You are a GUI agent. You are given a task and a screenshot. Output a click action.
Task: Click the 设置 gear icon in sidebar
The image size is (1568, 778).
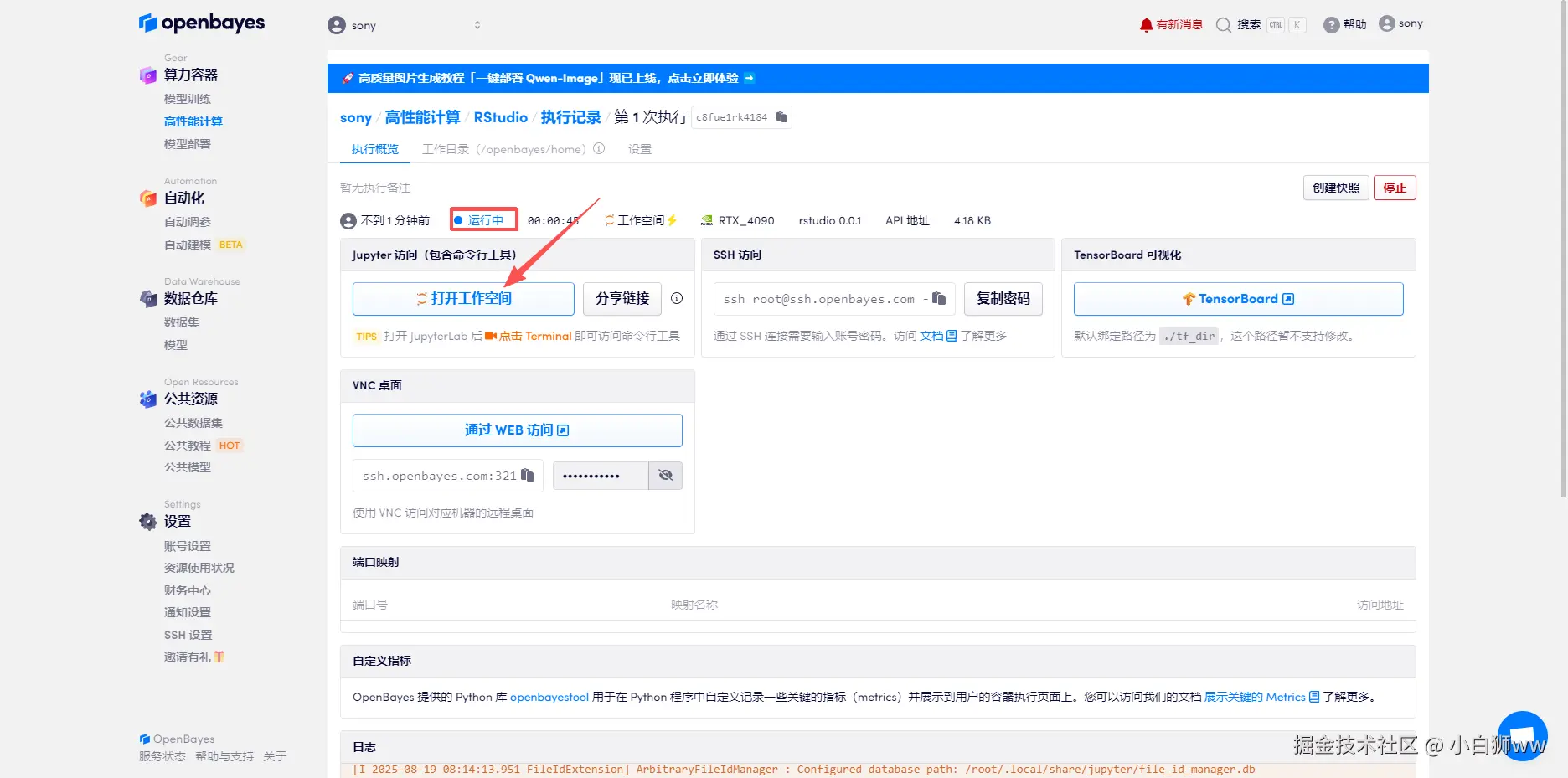148,522
